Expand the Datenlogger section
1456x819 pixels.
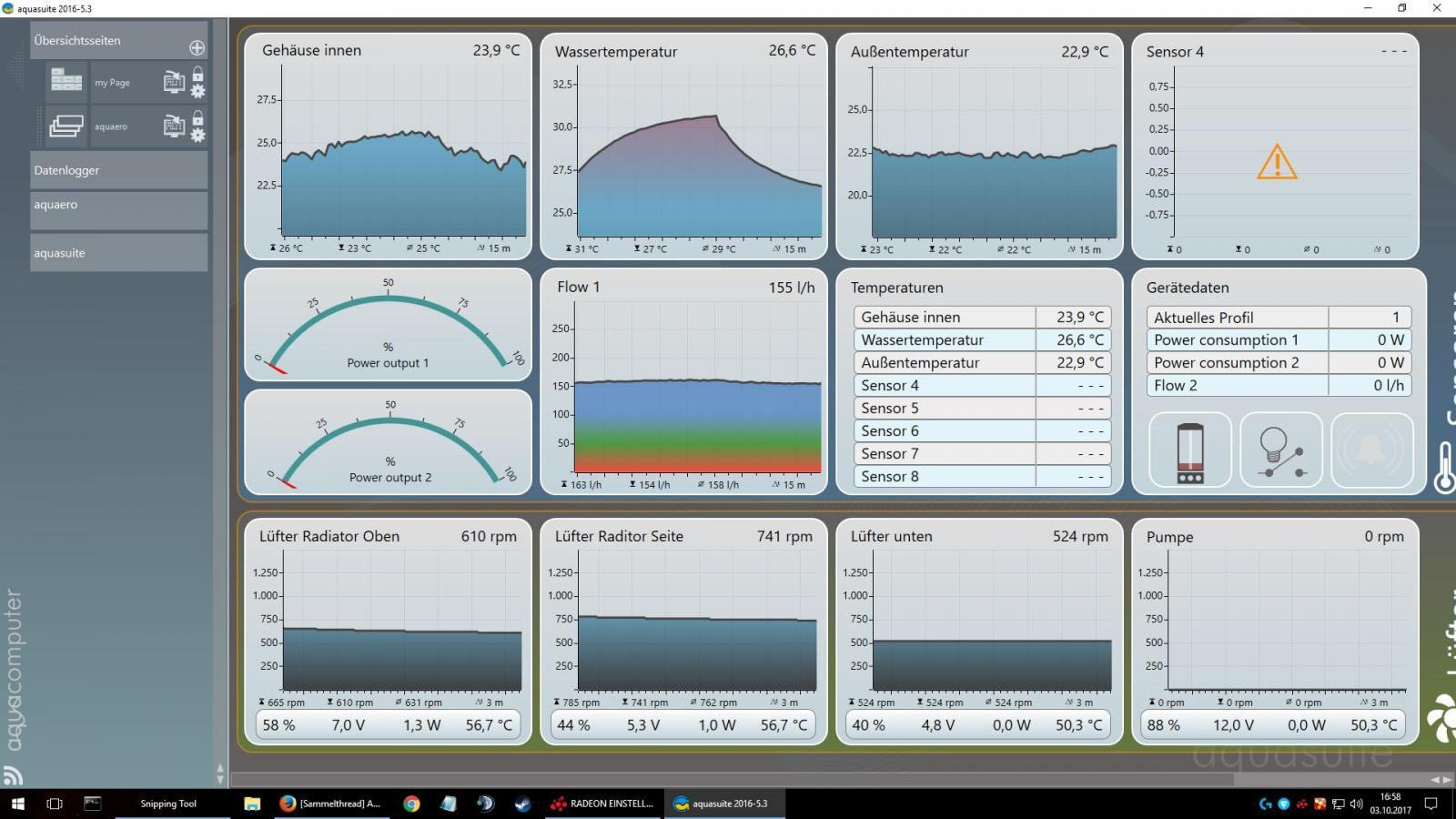(x=118, y=170)
